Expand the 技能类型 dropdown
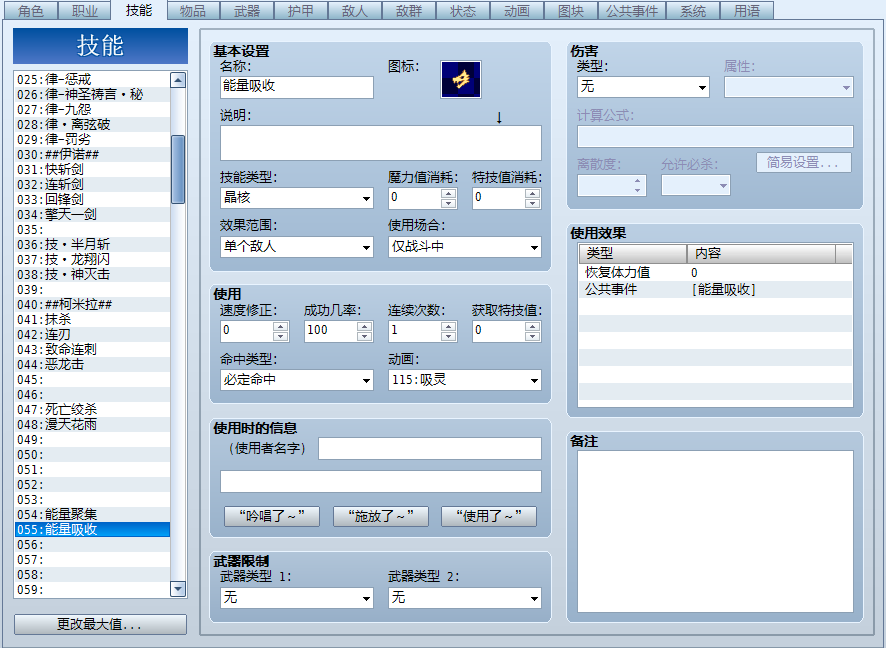 297,198
